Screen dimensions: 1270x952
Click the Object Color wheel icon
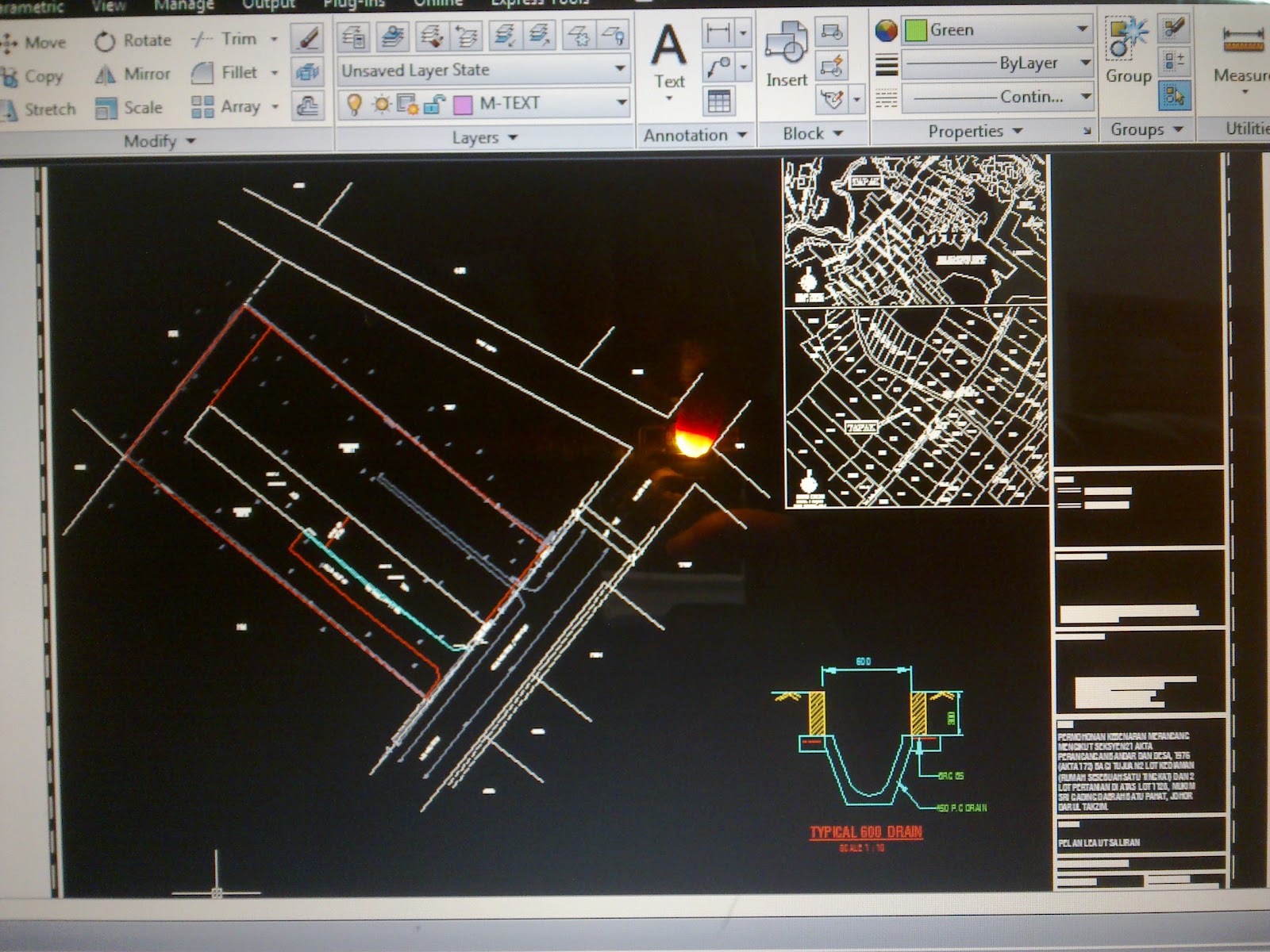point(887,31)
